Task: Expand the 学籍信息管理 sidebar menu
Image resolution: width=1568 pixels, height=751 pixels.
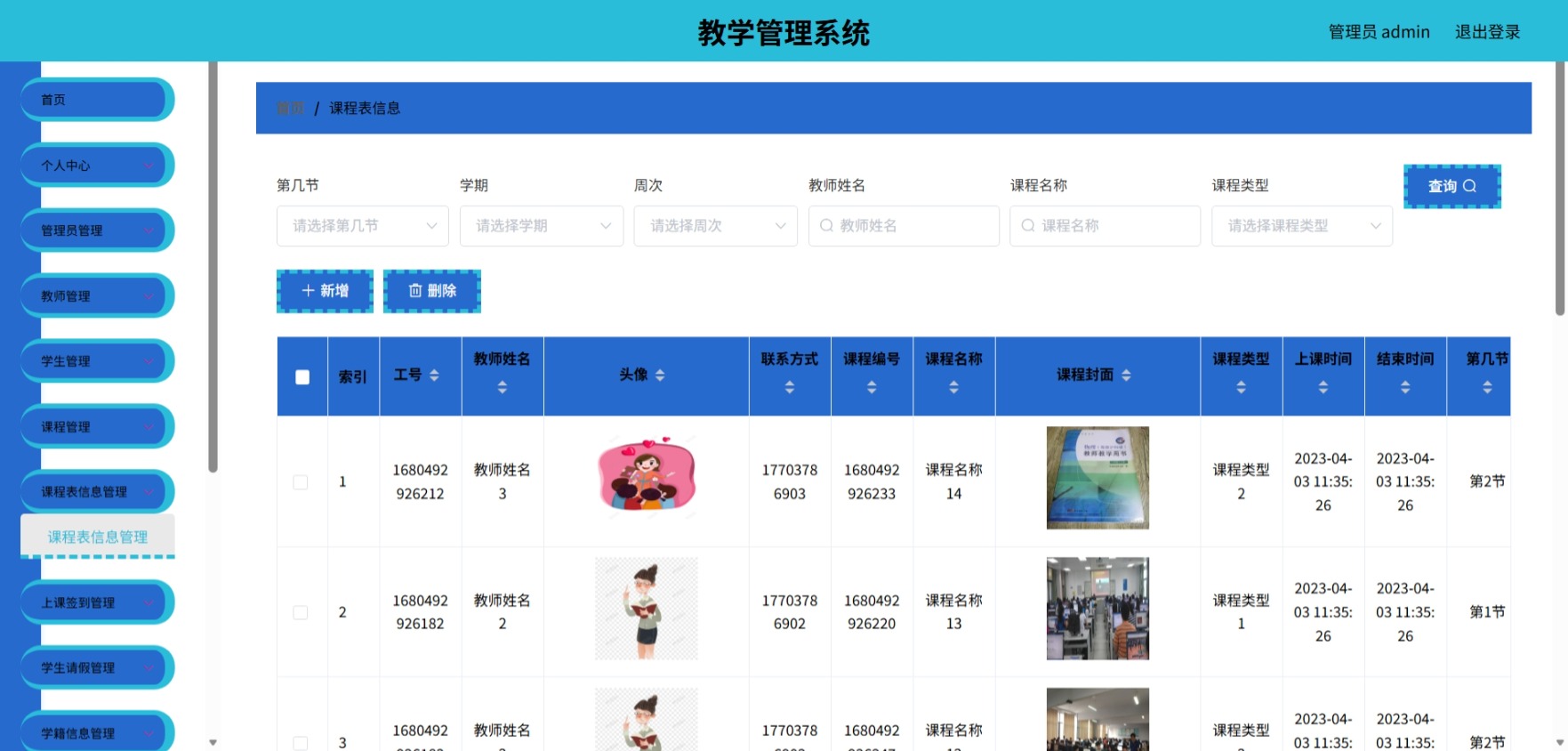Action: [97, 732]
